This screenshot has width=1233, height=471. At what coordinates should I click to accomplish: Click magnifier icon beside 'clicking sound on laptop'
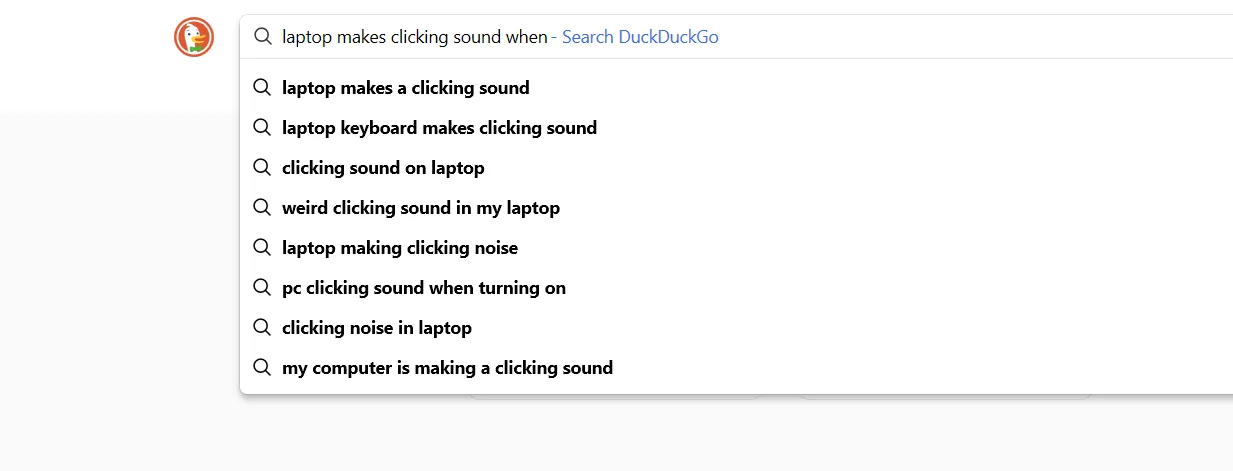(263, 168)
